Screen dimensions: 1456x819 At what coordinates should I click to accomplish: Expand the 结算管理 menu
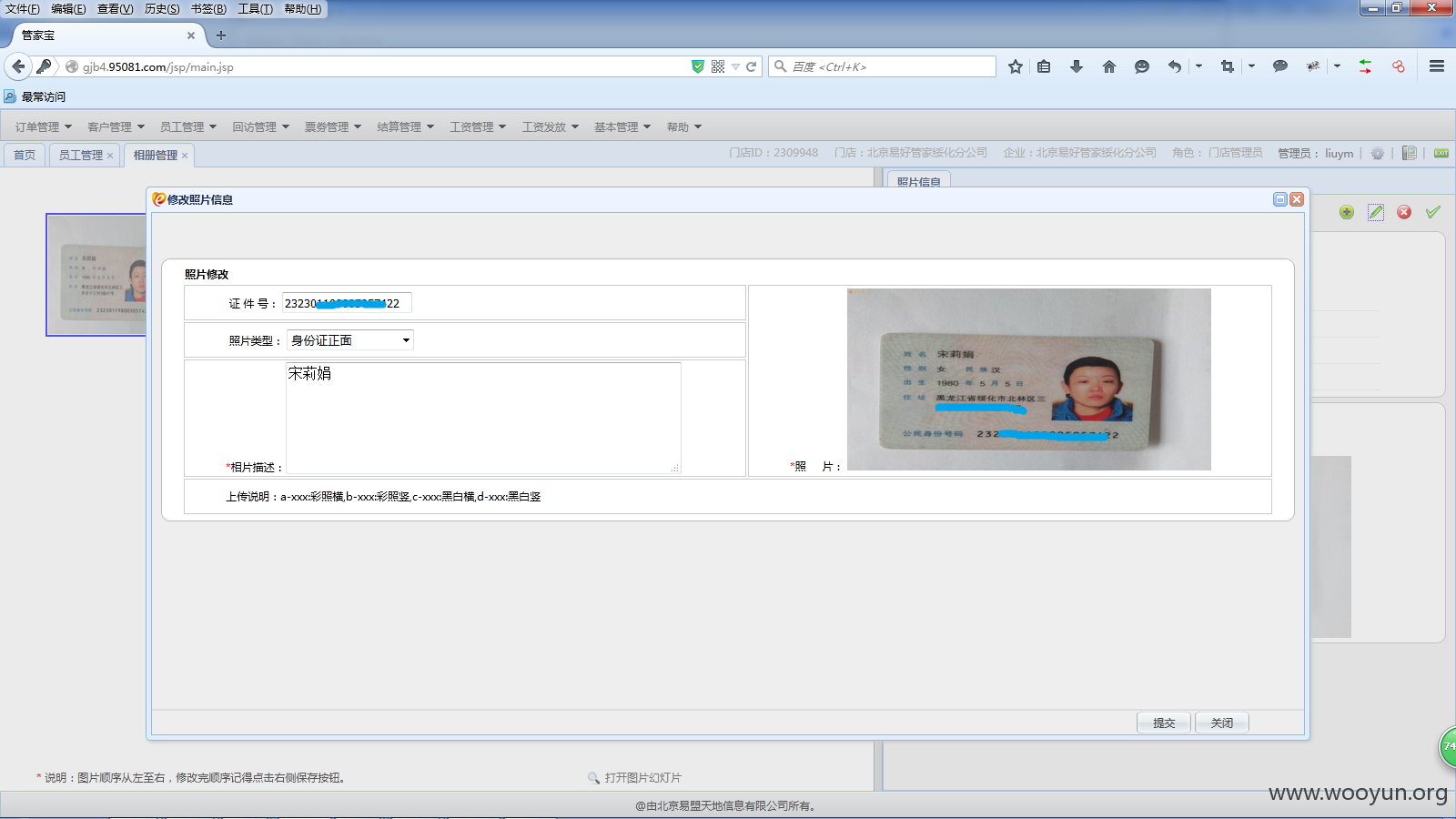(x=406, y=126)
